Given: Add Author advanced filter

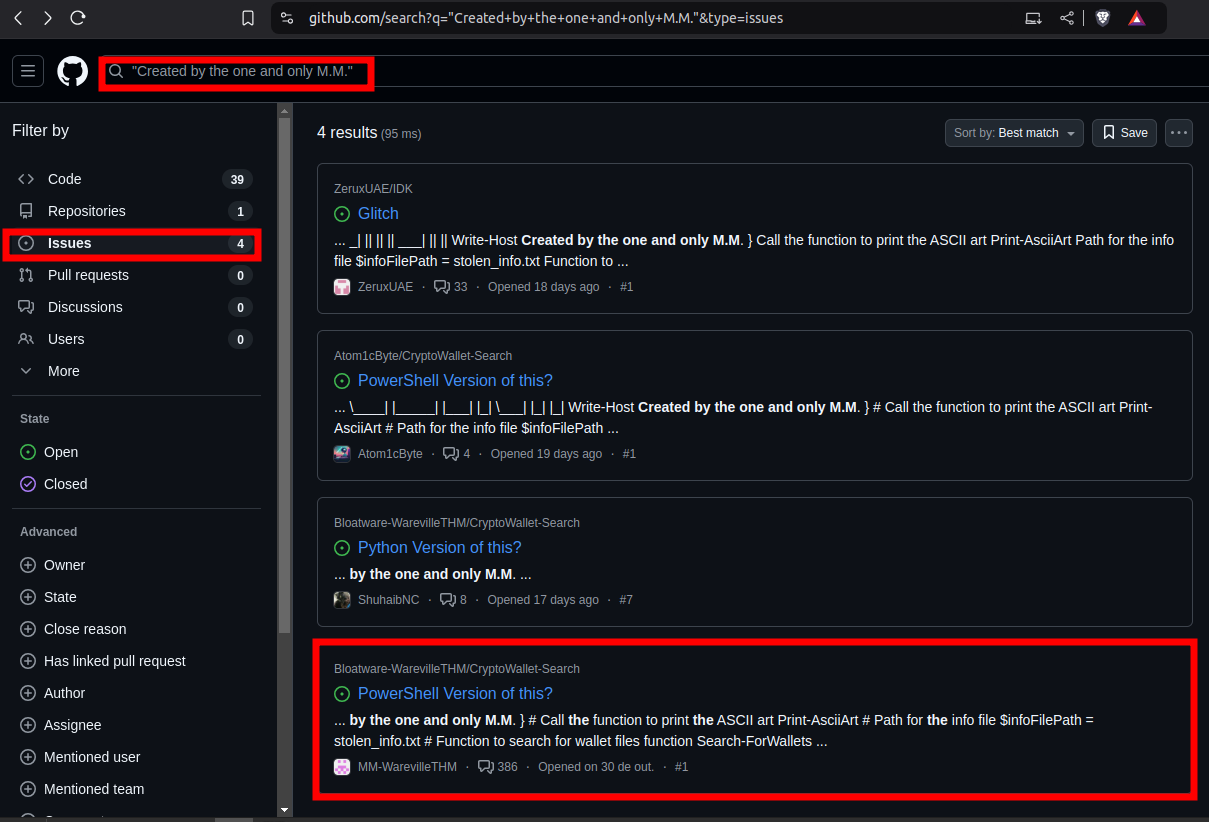Looking at the screenshot, I should pyautogui.click(x=53, y=693).
